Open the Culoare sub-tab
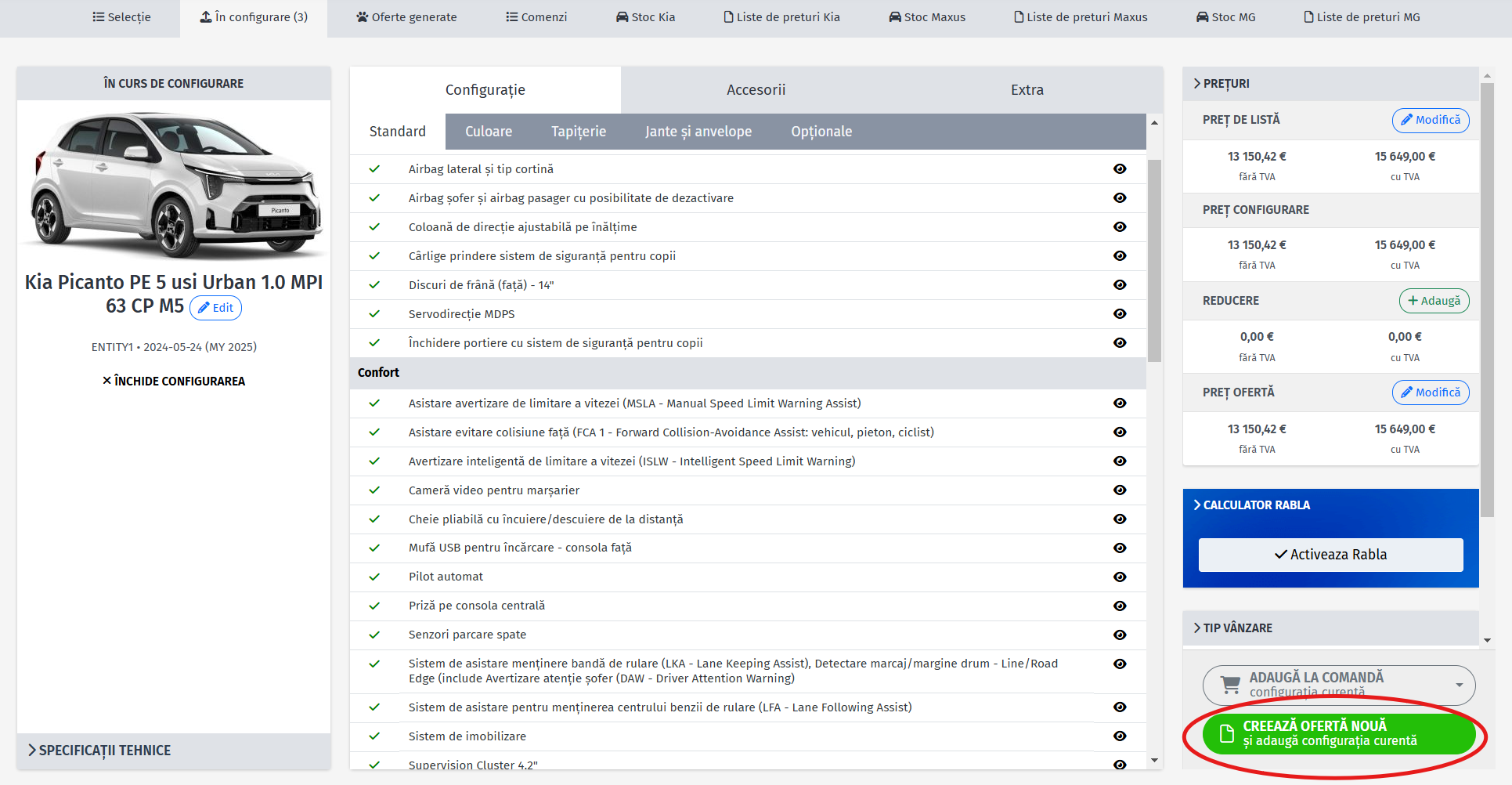Screen dimensions: 1512x785 489,132
